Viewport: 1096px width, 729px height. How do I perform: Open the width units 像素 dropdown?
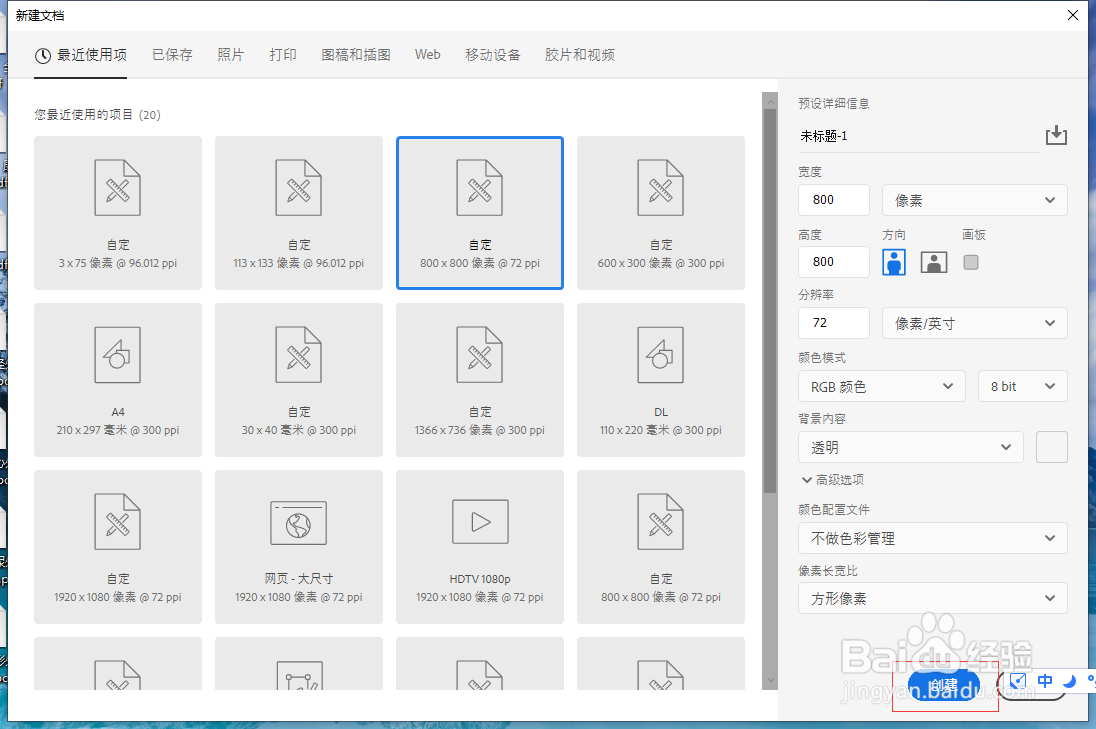tap(974, 200)
